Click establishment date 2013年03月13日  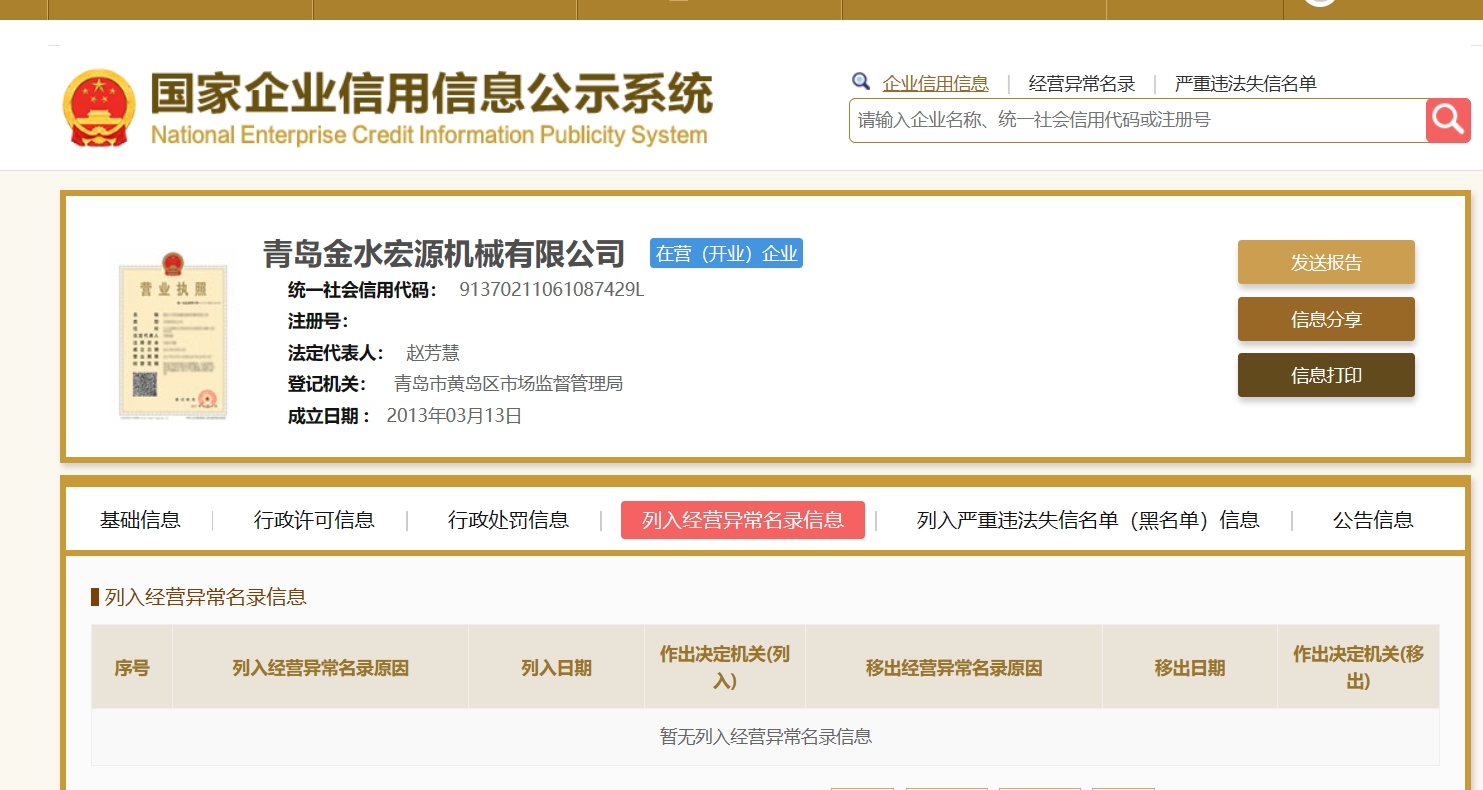click(x=455, y=416)
